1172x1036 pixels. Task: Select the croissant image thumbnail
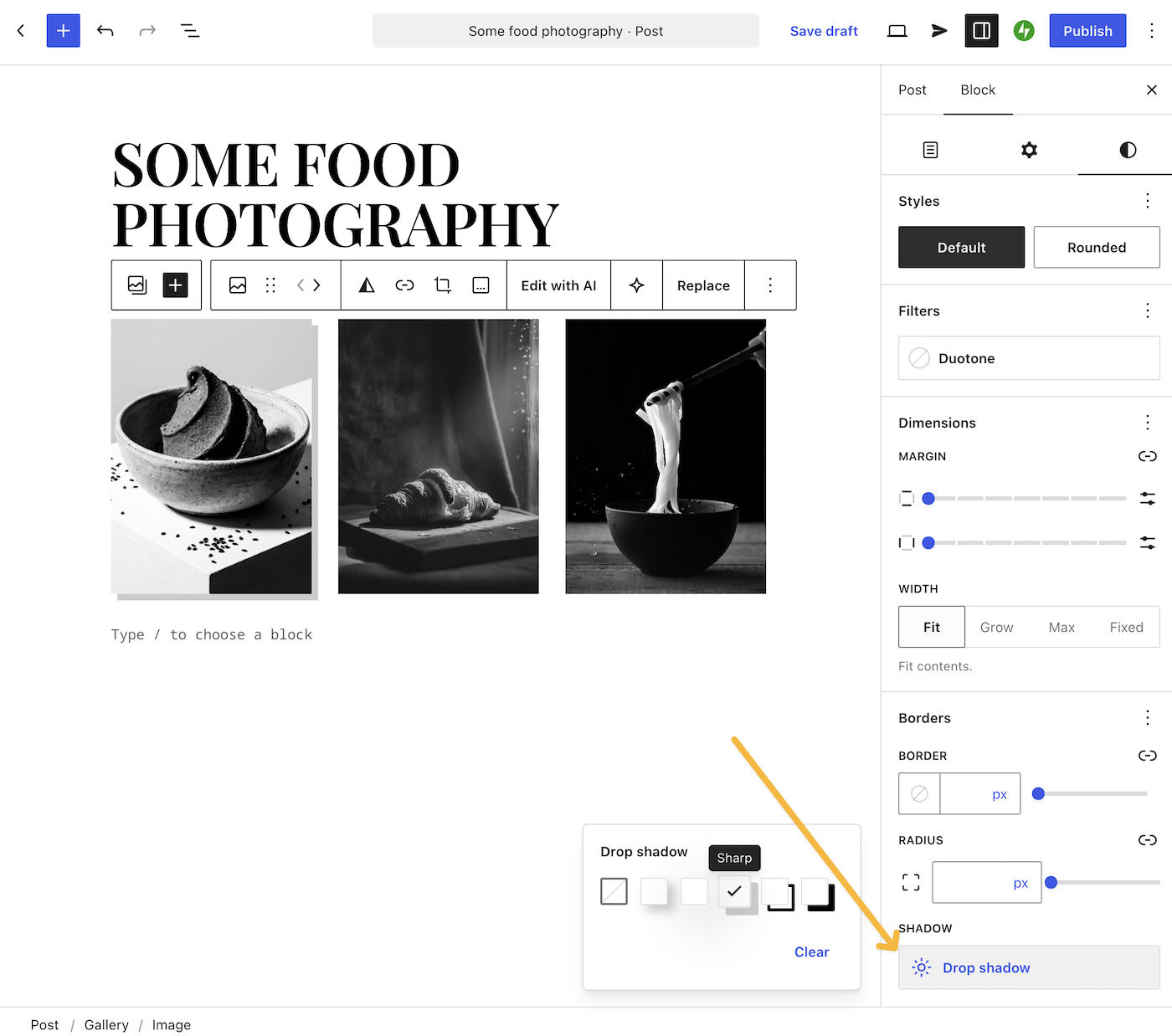click(x=439, y=456)
